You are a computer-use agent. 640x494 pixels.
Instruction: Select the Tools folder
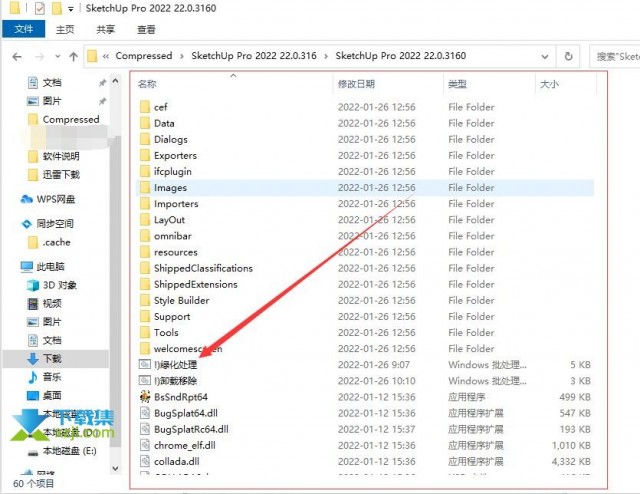pos(166,333)
